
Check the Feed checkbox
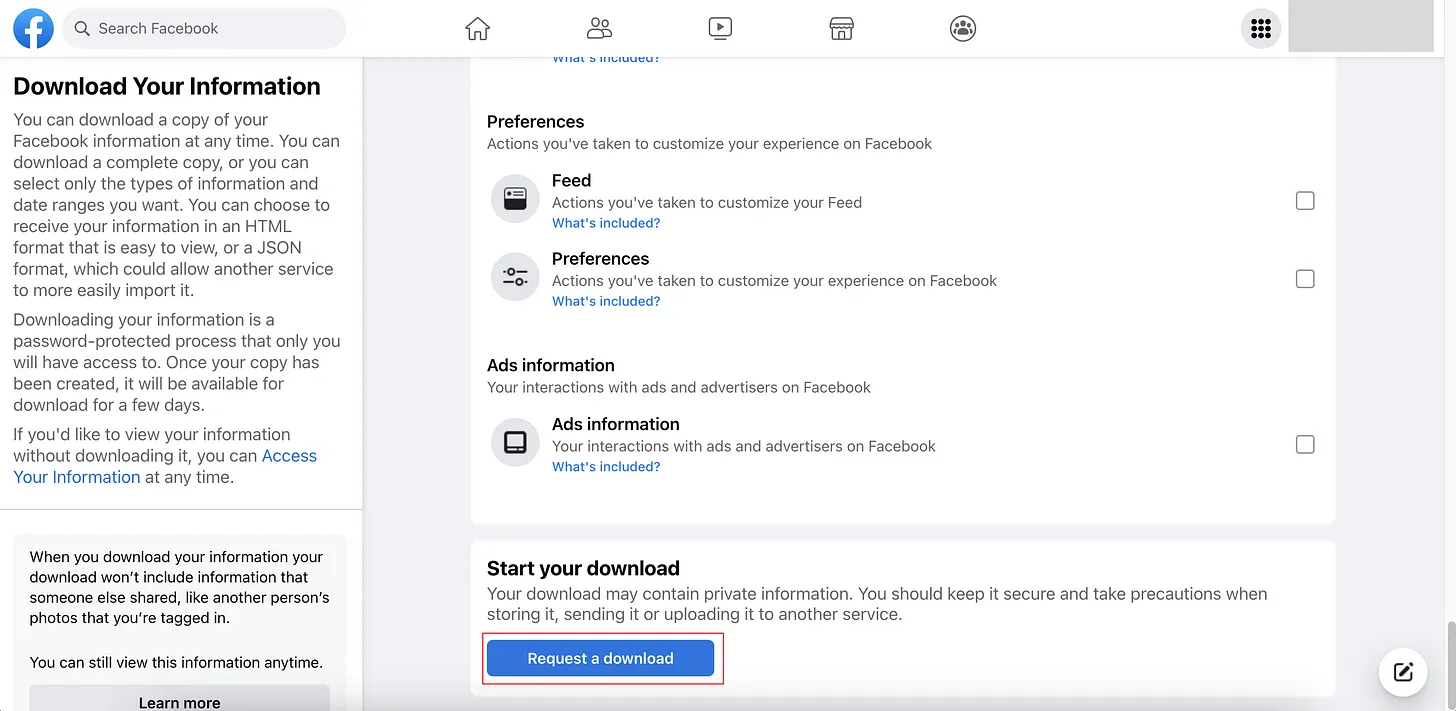tap(1305, 201)
